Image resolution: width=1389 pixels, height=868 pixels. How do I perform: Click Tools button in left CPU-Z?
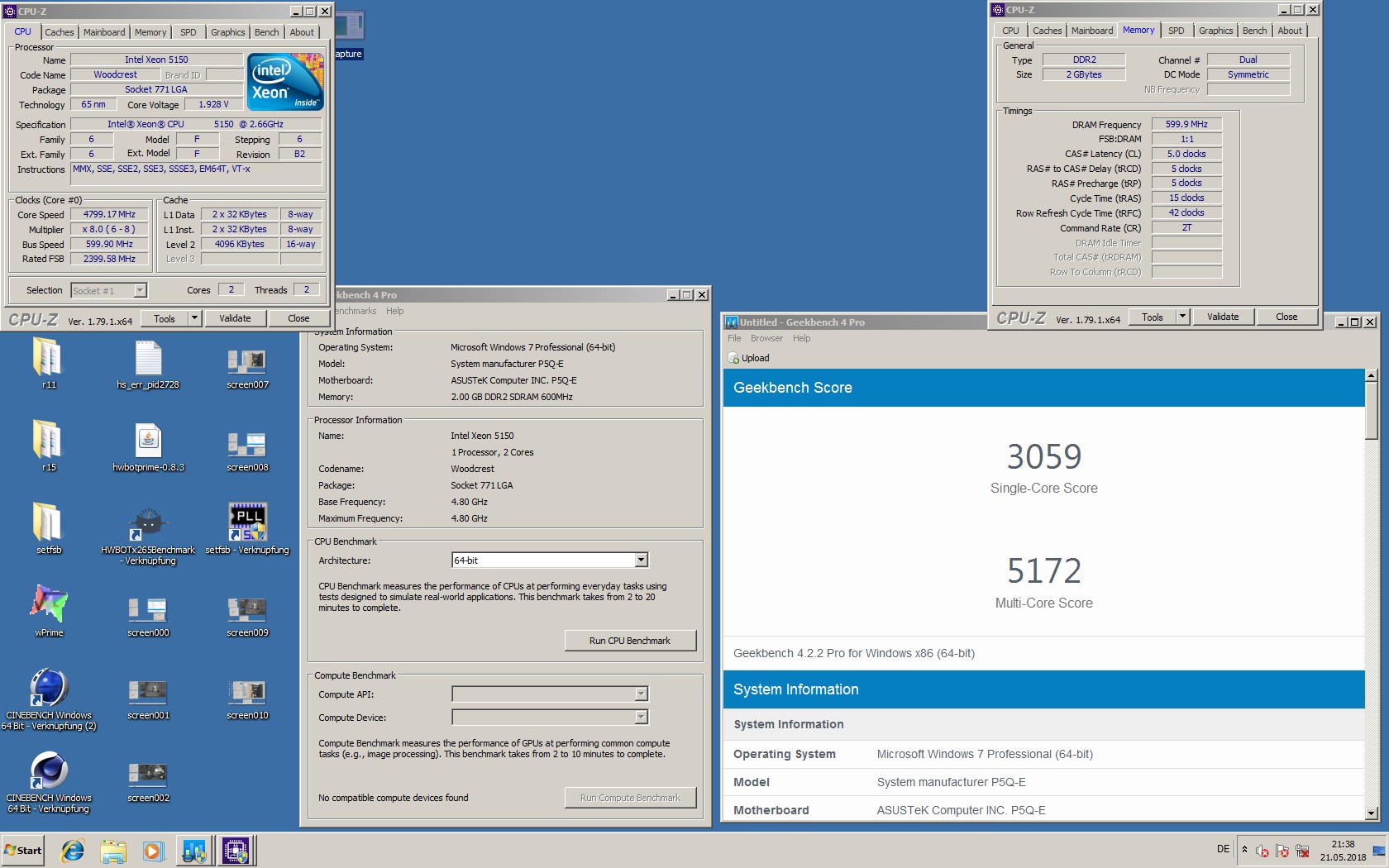point(165,318)
